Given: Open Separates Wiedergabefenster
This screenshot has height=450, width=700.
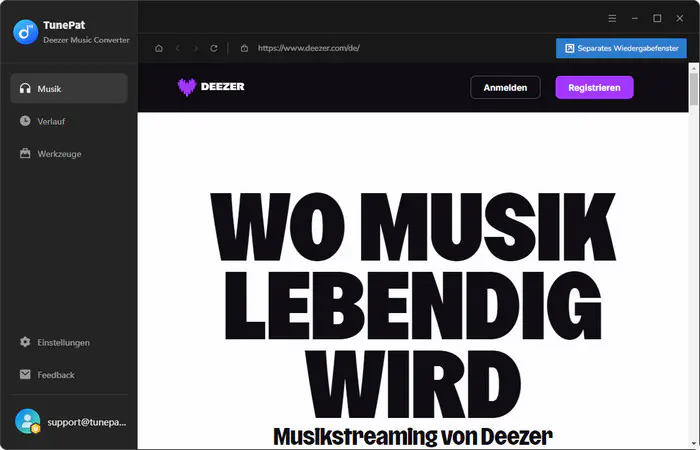Looking at the screenshot, I should (621, 48).
